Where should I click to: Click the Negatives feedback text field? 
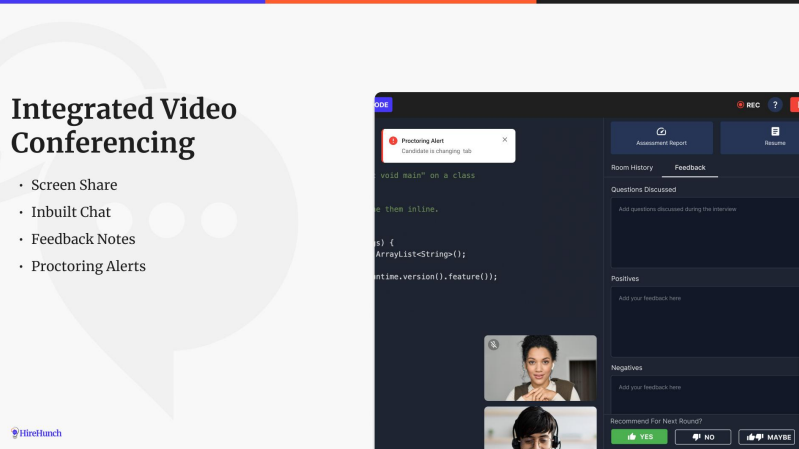click(705, 395)
